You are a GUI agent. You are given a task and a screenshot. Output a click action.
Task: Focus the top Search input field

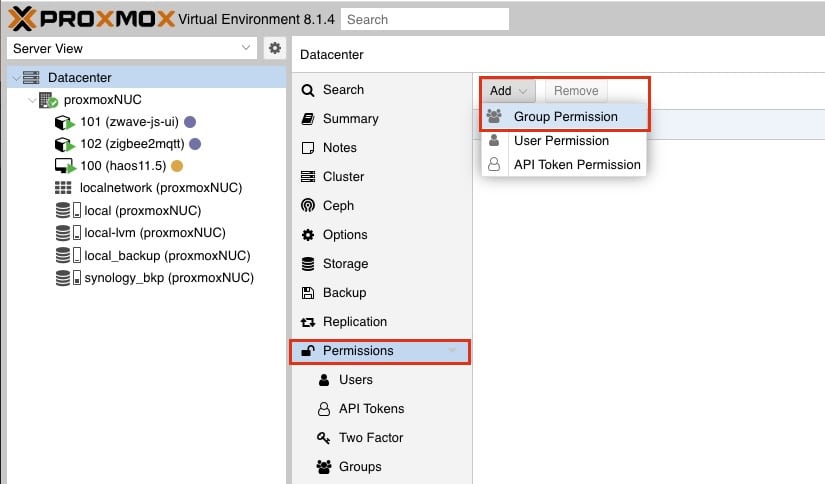425,19
